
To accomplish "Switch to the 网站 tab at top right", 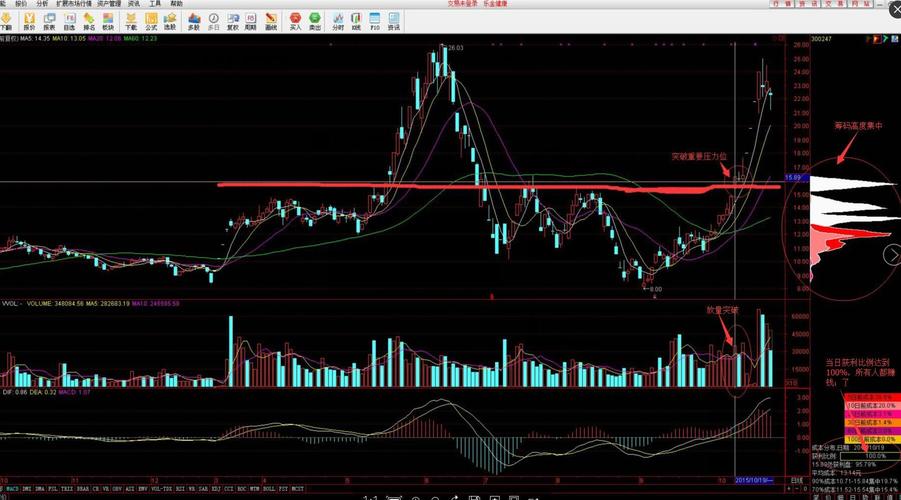I will click(x=860, y=3).
